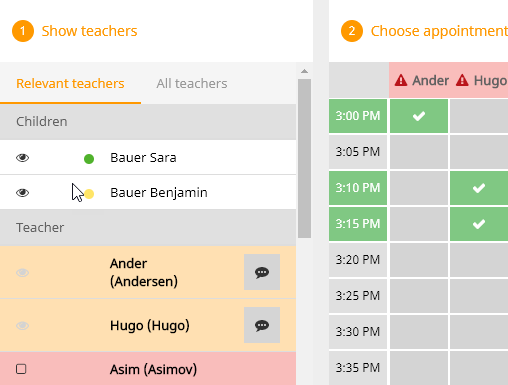Click Bauer Benjamin's yellow color dot
The image size is (508, 385).
(x=89, y=194)
